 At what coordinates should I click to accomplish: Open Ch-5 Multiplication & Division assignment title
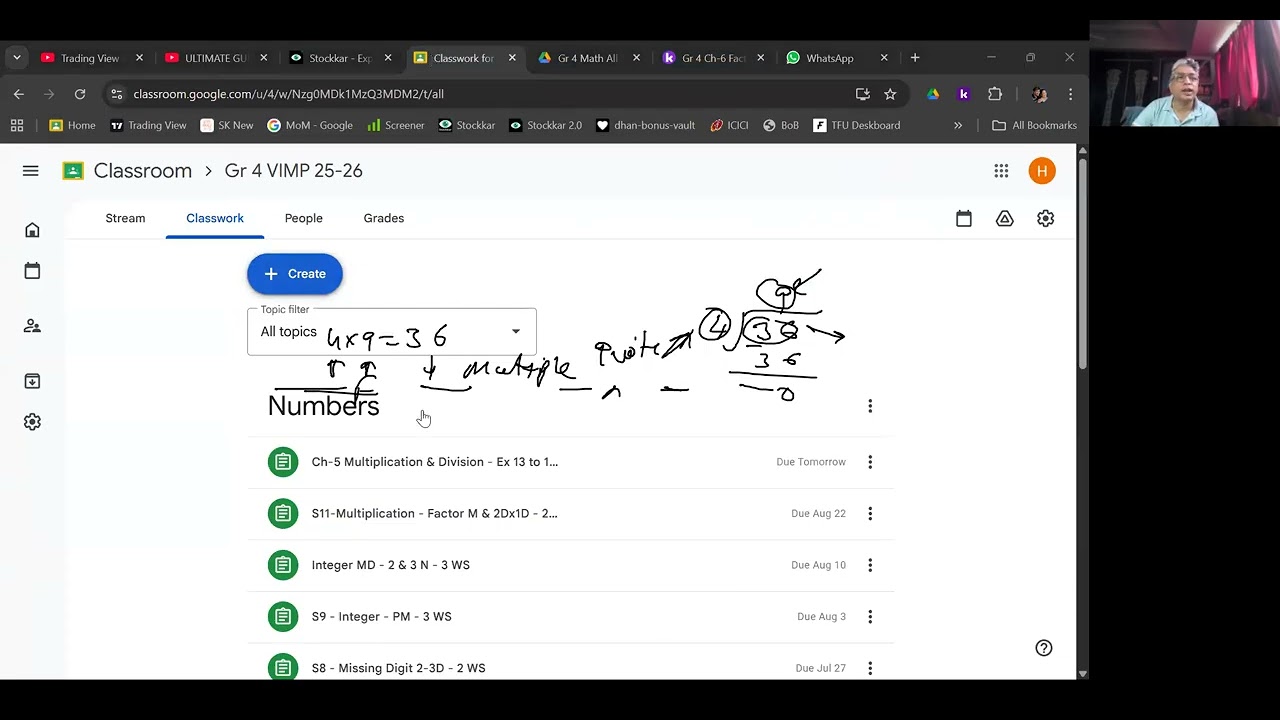434,462
